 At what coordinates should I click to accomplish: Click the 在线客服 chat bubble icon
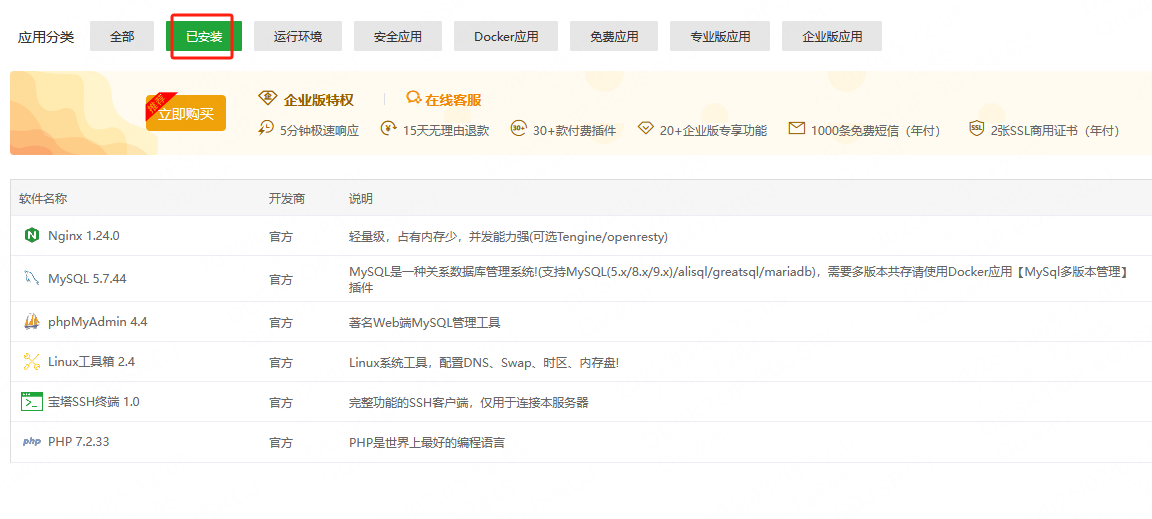point(414,99)
